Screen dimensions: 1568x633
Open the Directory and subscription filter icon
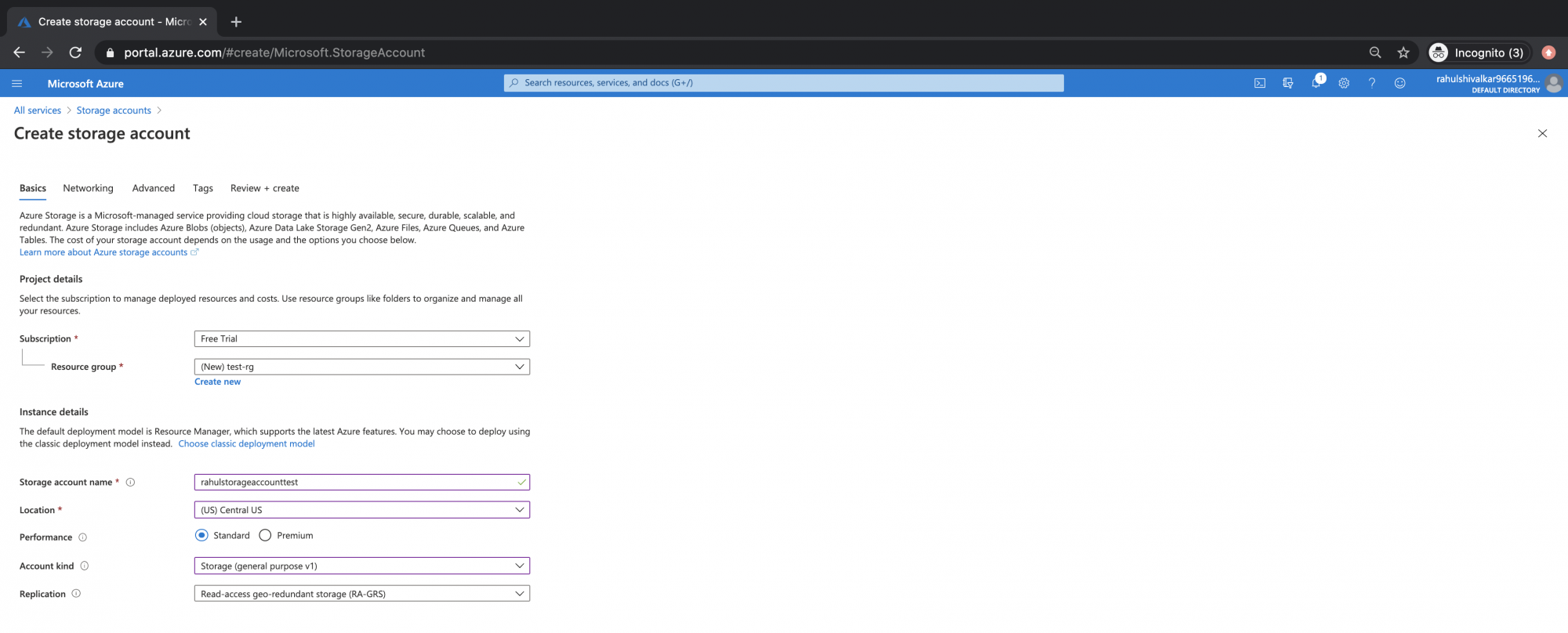tap(1288, 83)
